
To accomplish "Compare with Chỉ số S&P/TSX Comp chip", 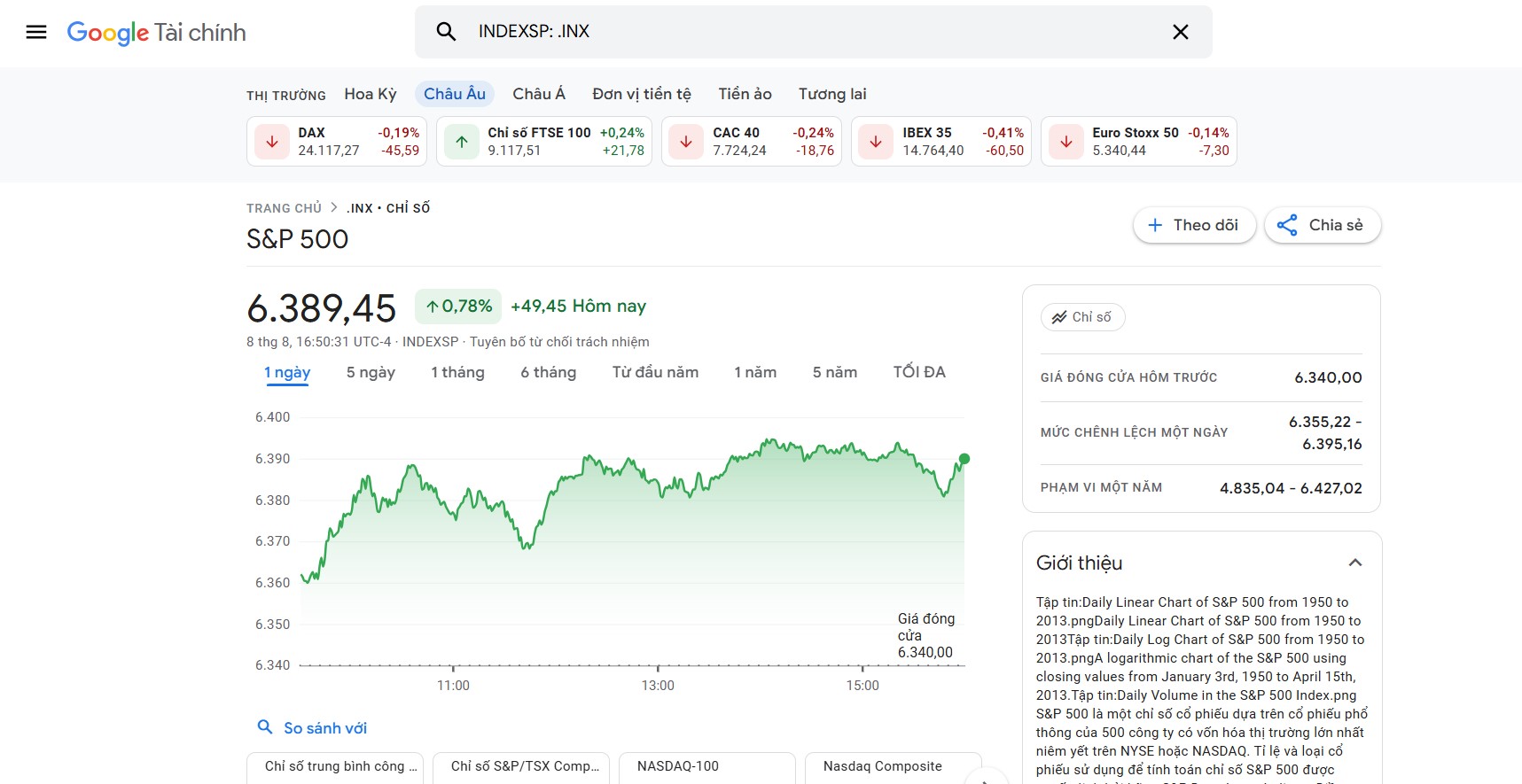I will [521, 767].
